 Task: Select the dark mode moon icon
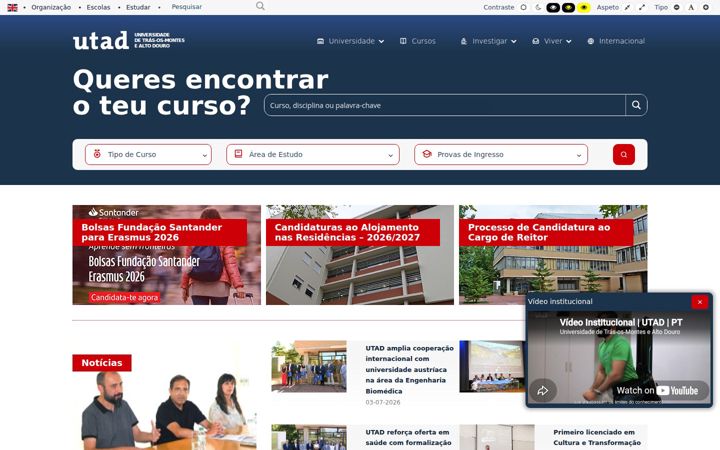(538, 7)
